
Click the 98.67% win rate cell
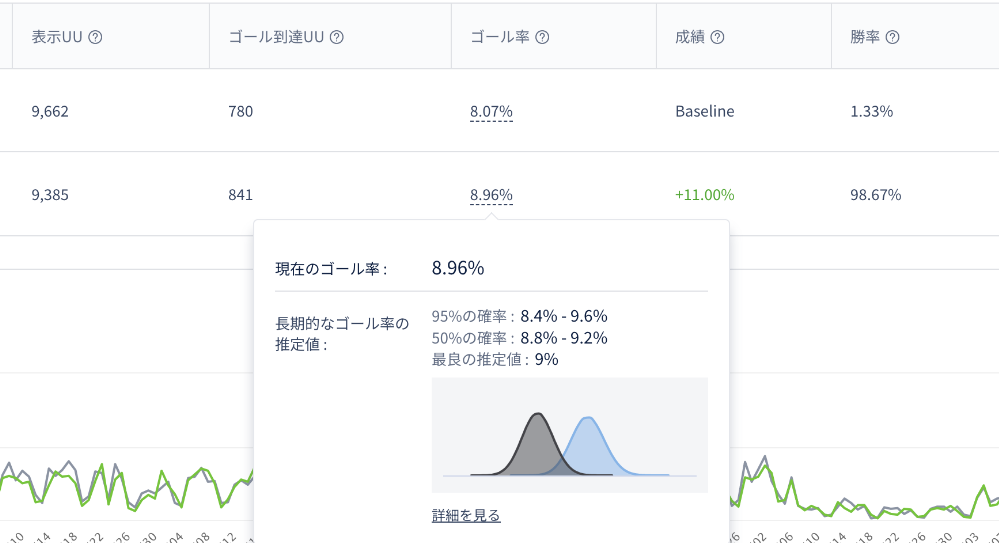[875, 195]
